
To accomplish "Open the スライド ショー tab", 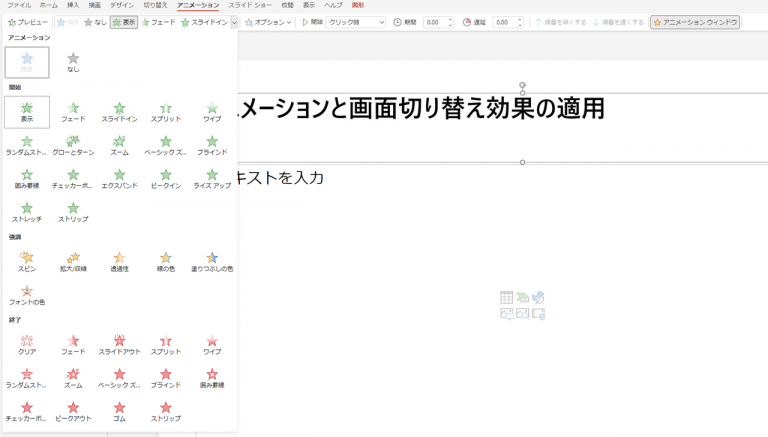I will click(250, 6).
